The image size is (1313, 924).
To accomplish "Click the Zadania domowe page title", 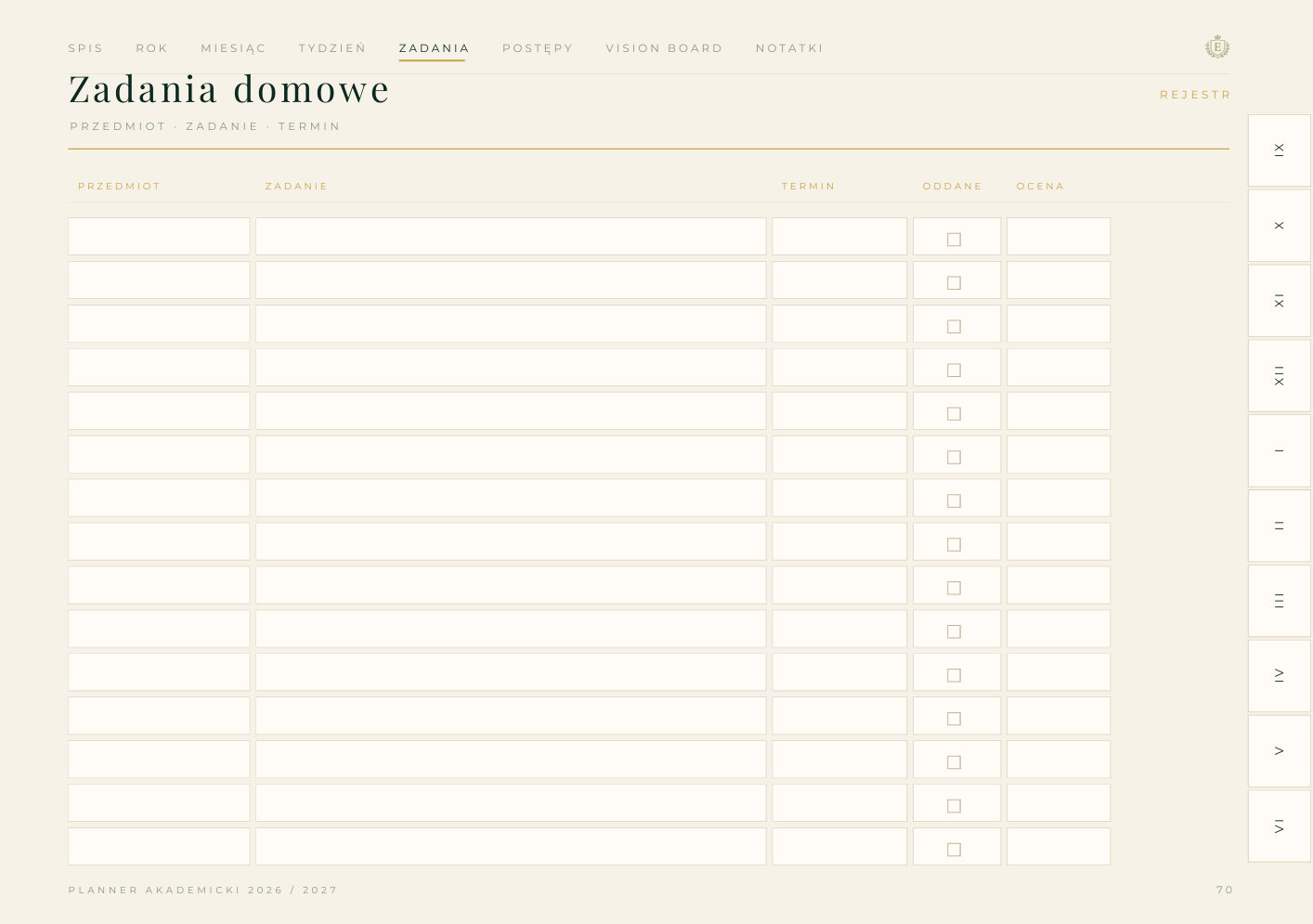I will (x=229, y=89).
